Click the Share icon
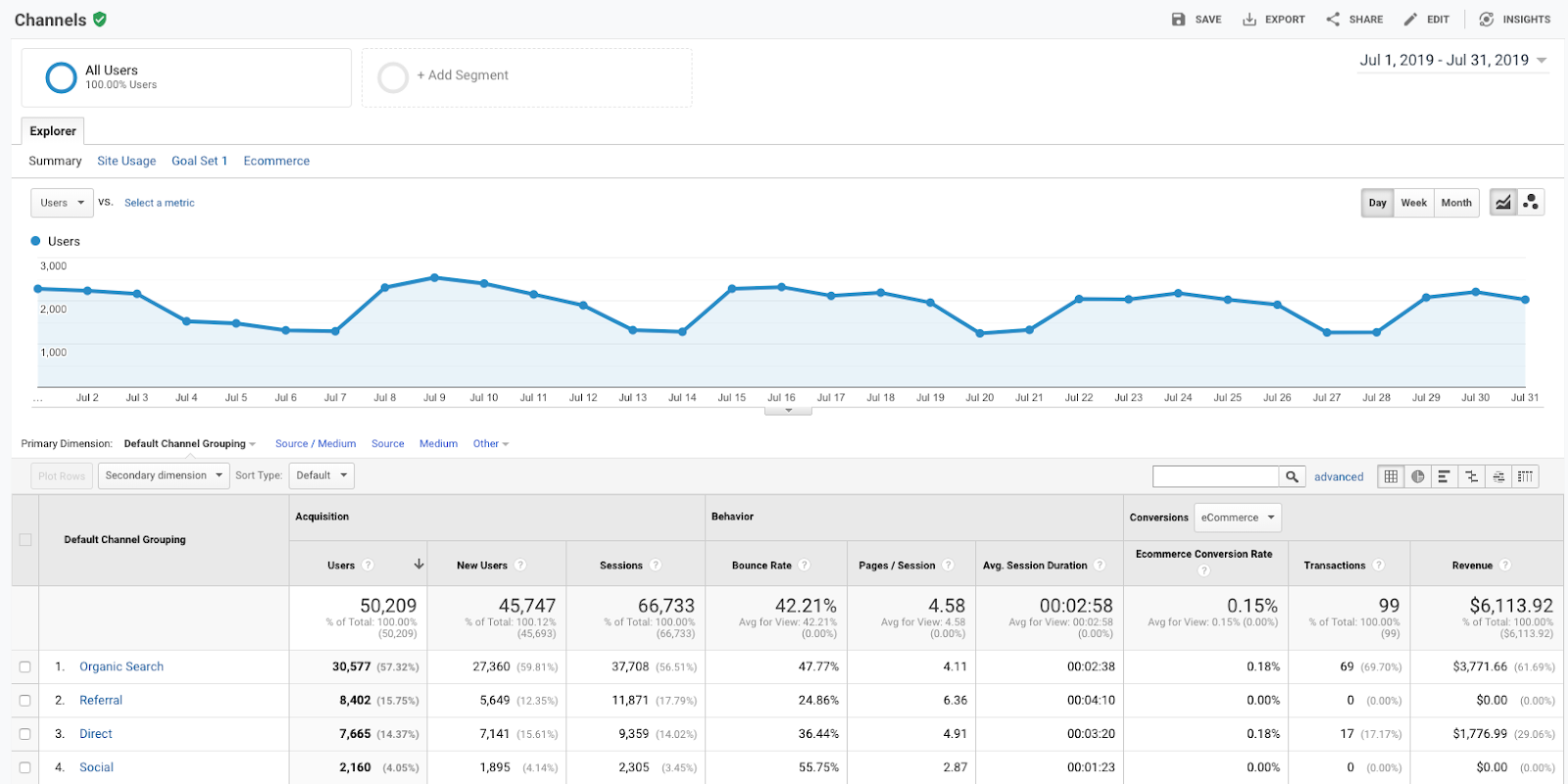The height and width of the screenshot is (784, 1568). (x=1333, y=19)
